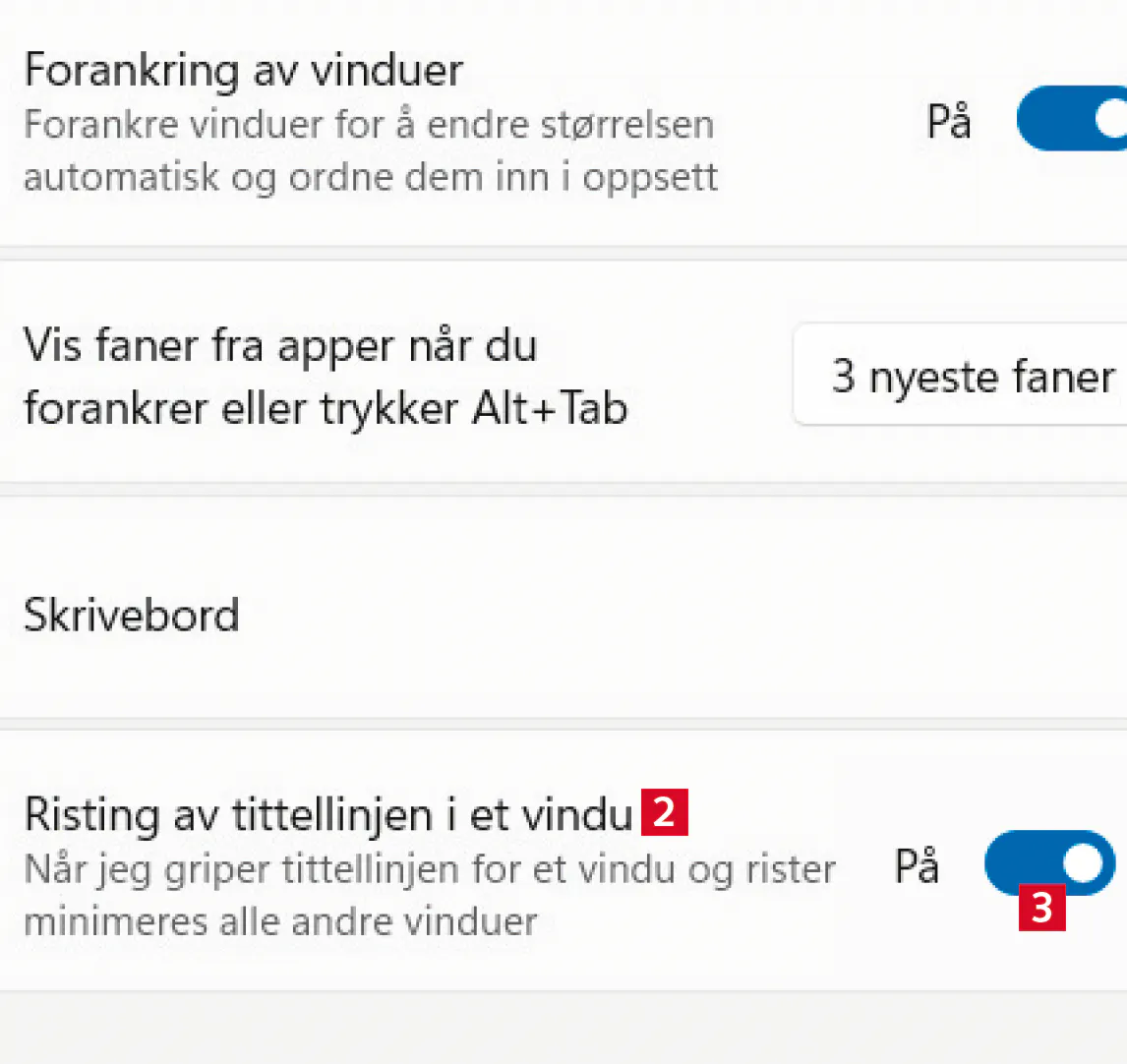Click "Forankre vinduer for å endre størrelsen" description
The width and height of the screenshot is (1127, 1064).
pyautogui.click(x=368, y=125)
